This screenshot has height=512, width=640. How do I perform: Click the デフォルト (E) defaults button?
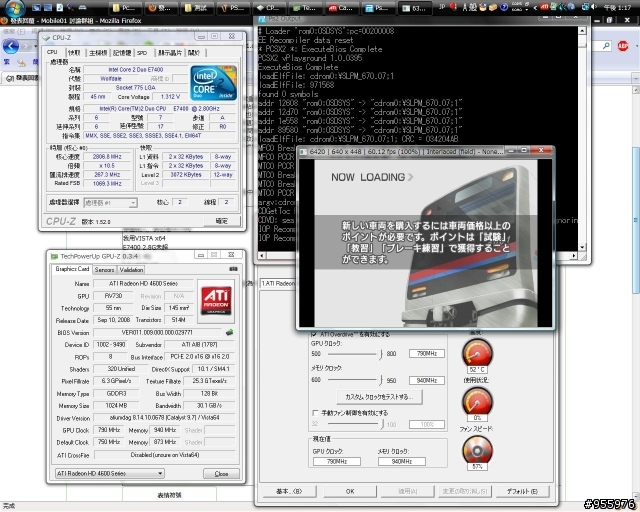(x=522, y=491)
